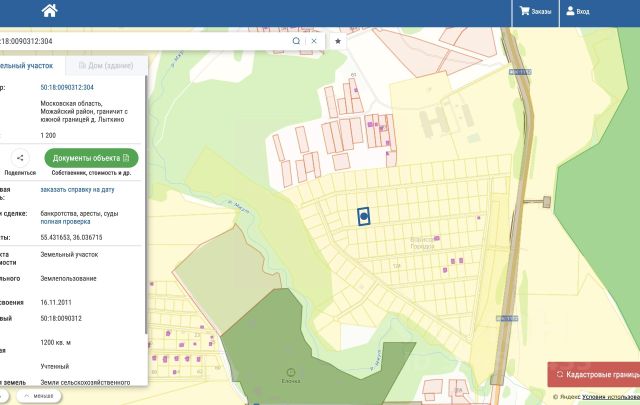The height and width of the screenshot is (405, 640).
Task: Go to the home page icon
Action: point(49,11)
